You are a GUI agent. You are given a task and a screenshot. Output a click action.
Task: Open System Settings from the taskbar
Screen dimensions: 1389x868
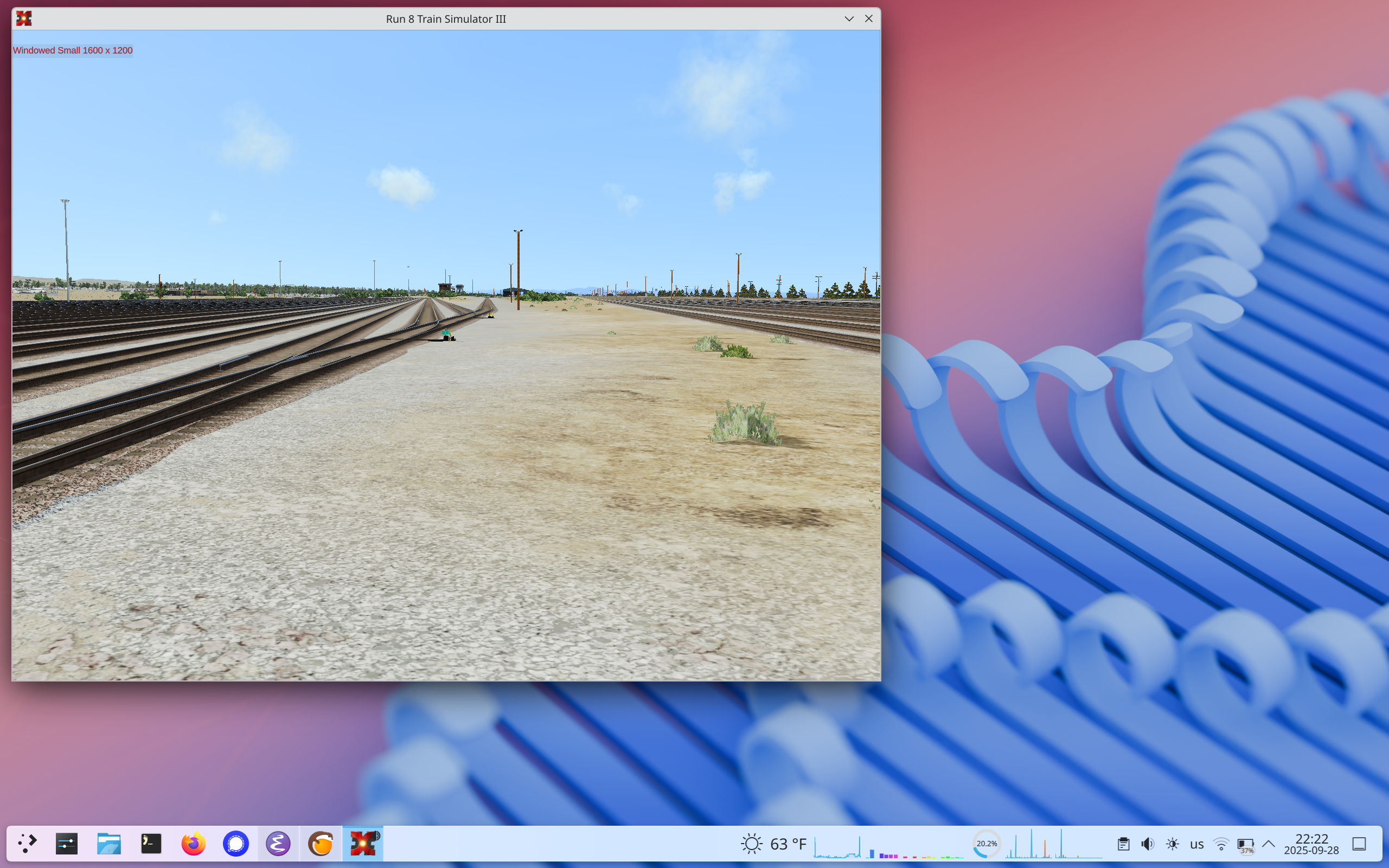[66, 844]
